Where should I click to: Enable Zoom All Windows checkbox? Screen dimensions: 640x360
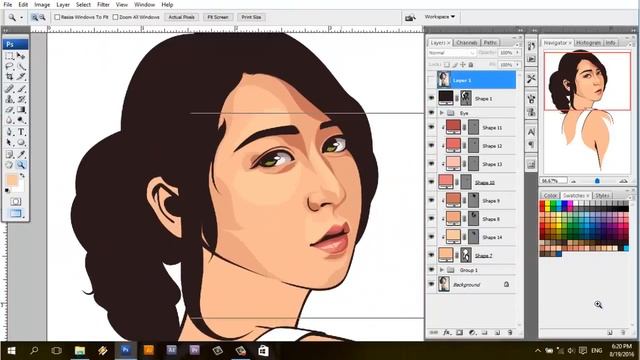pyautogui.click(x=115, y=17)
